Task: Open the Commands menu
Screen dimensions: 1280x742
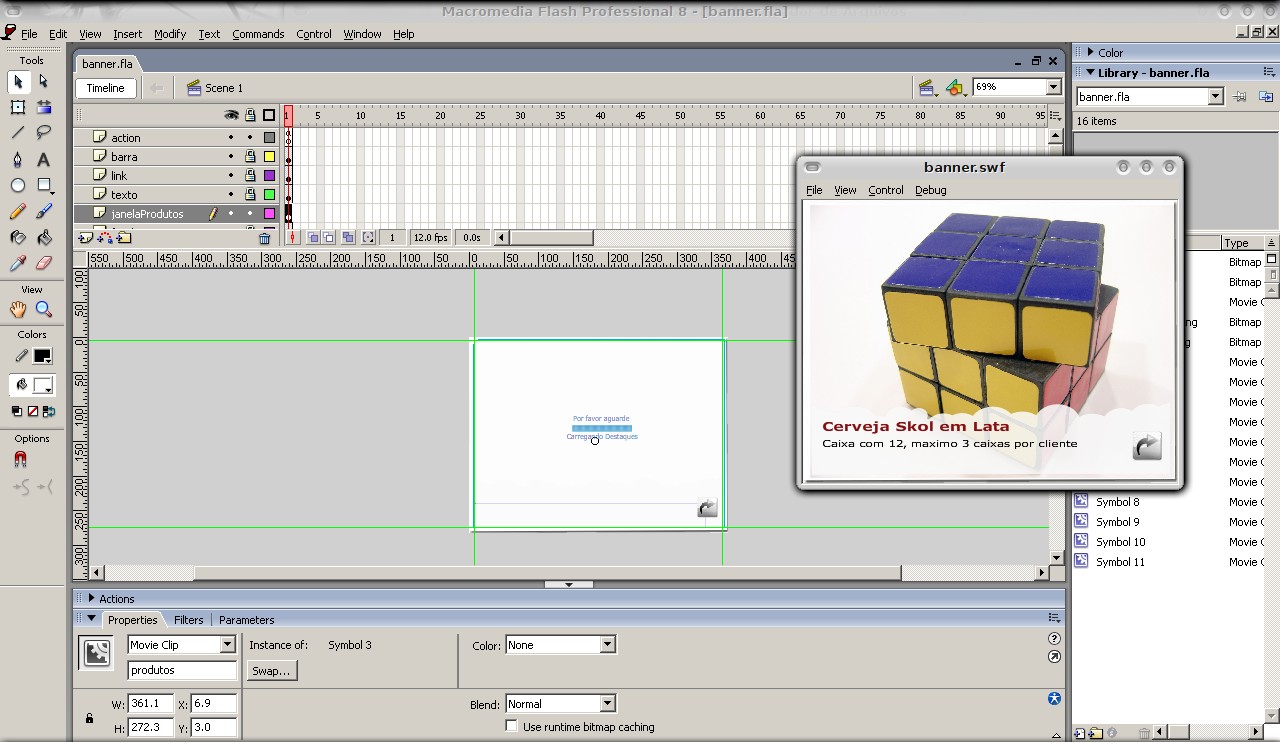Action: point(258,34)
